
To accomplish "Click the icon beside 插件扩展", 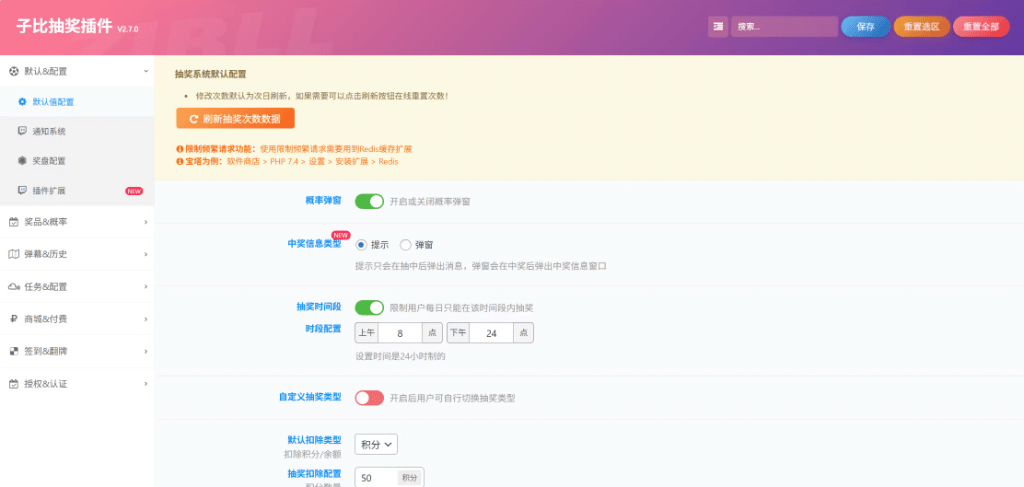I will [22, 191].
